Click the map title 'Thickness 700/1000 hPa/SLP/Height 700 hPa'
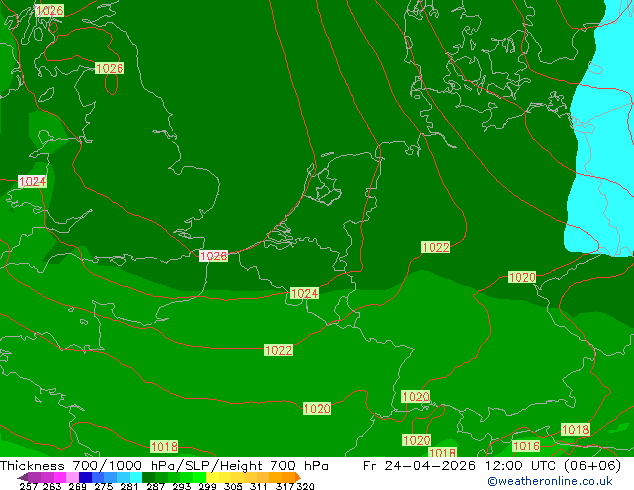Screen dimensions: 634x490 pos(164,466)
